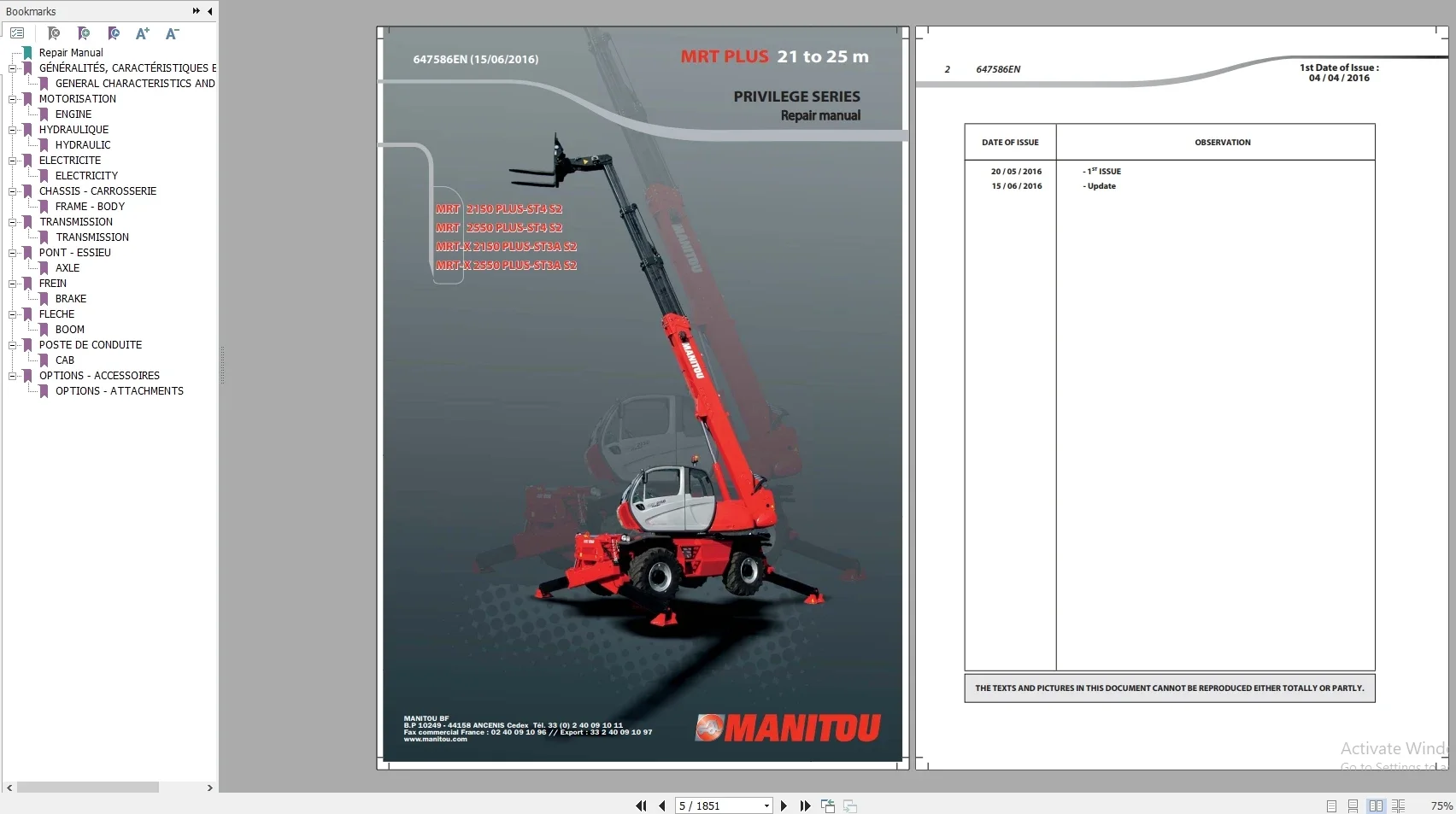Switch to continuous facing view
This screenshot has width=1456, height=814.
[x=1398, y=805]
